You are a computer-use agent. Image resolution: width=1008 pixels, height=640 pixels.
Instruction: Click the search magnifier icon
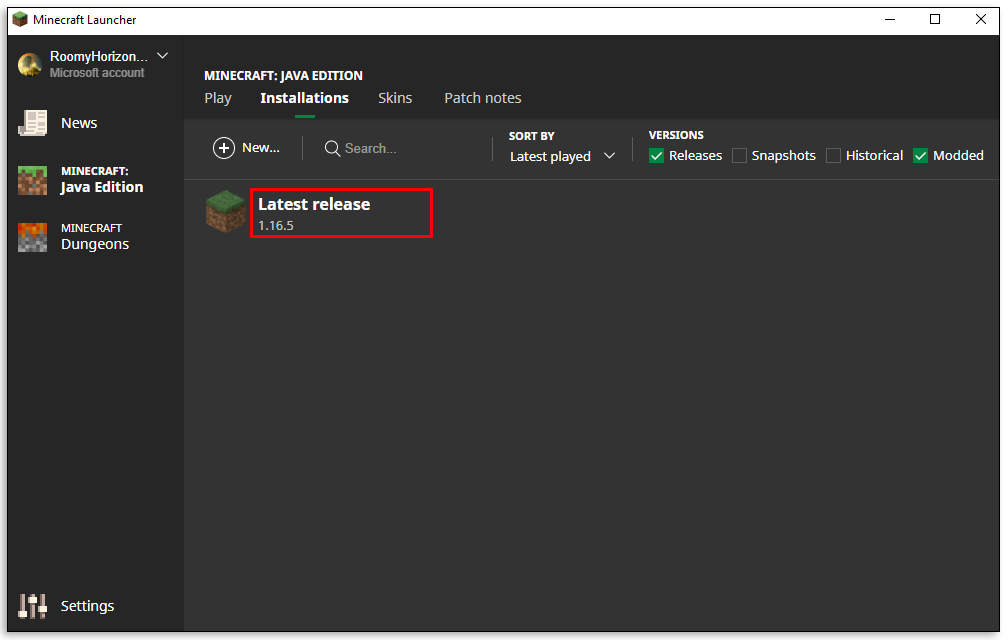(x=332, y=148)
